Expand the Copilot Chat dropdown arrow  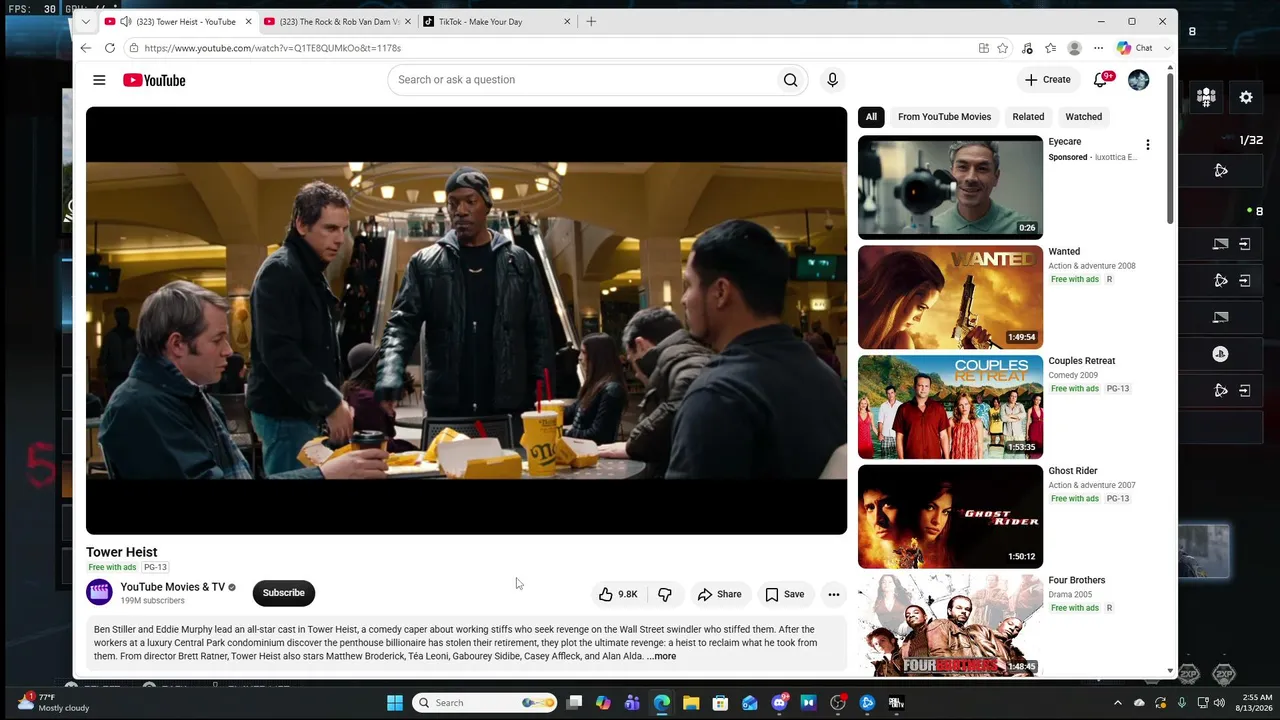(1167, 48)
